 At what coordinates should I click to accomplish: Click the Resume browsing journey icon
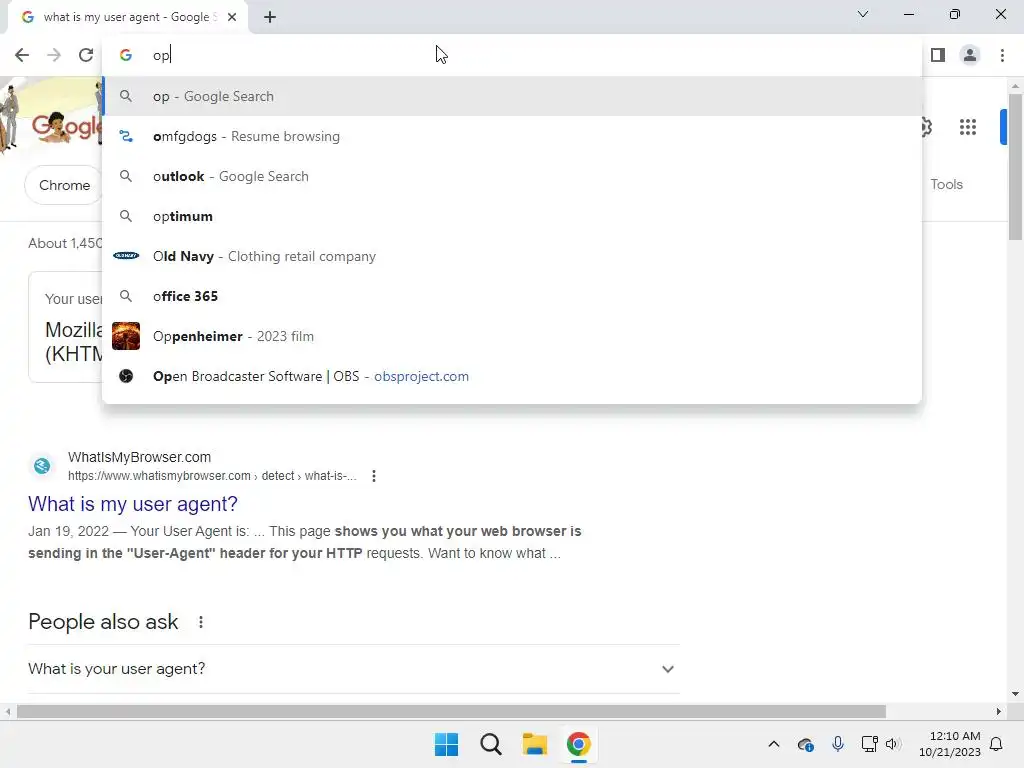pos(126,136)
